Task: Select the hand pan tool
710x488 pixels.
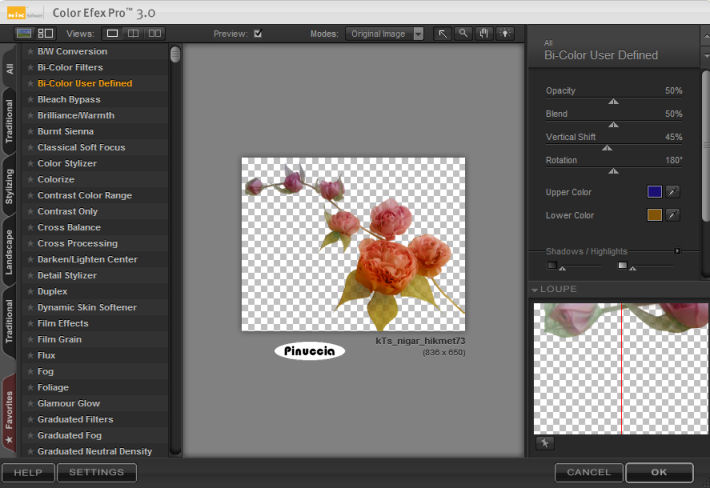Action: [485, 33]
